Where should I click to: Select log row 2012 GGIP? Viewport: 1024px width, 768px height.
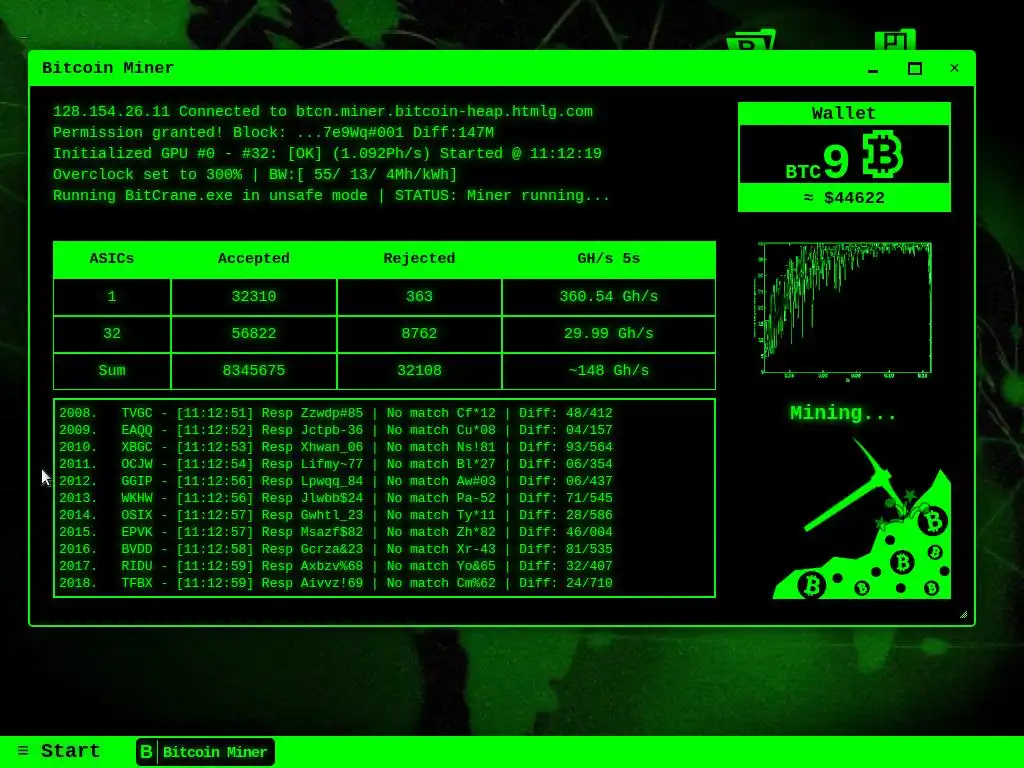tap(336, 481)
